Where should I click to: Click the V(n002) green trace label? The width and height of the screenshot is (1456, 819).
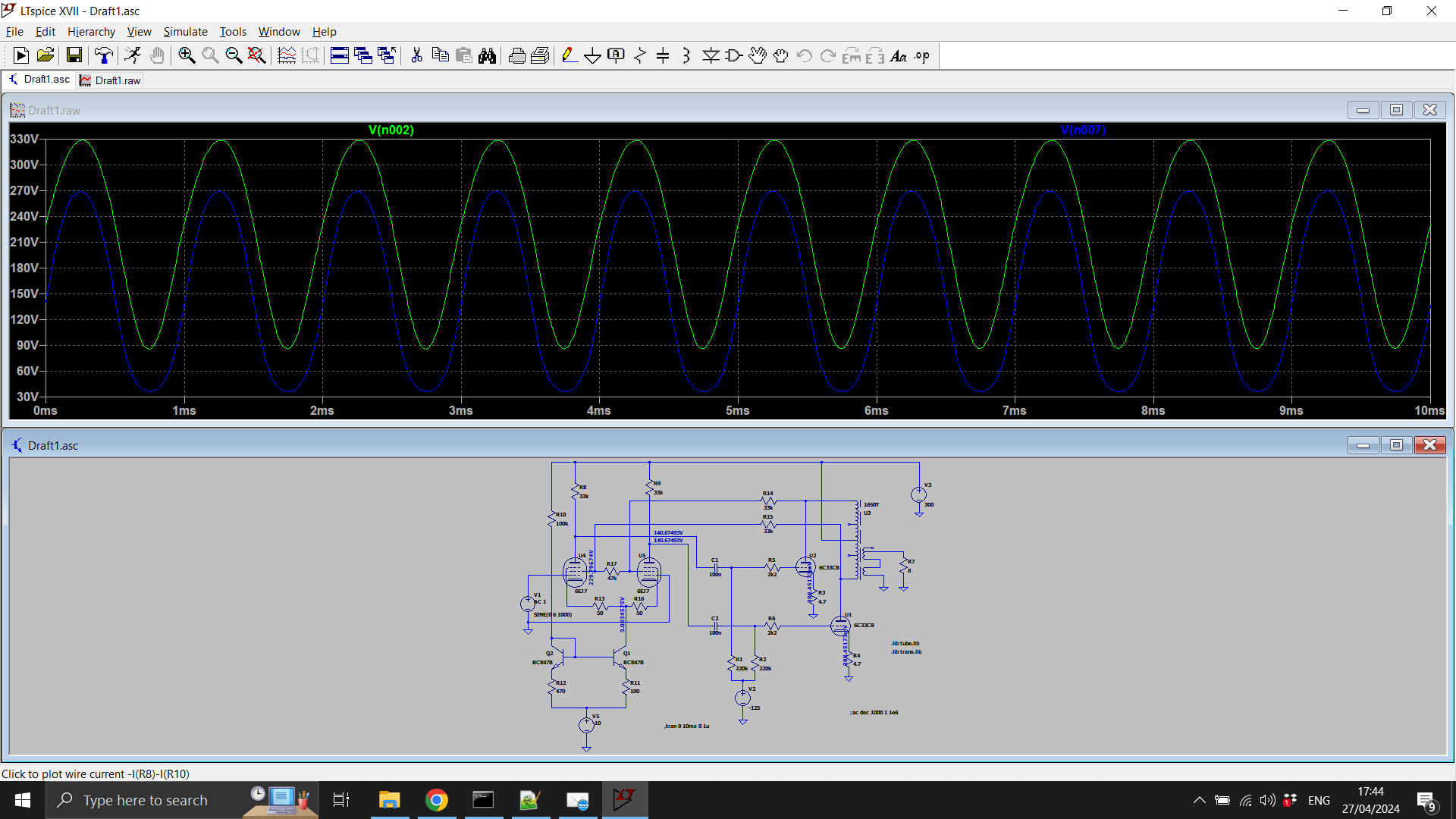pyautogui.click(x=391, y=130)
